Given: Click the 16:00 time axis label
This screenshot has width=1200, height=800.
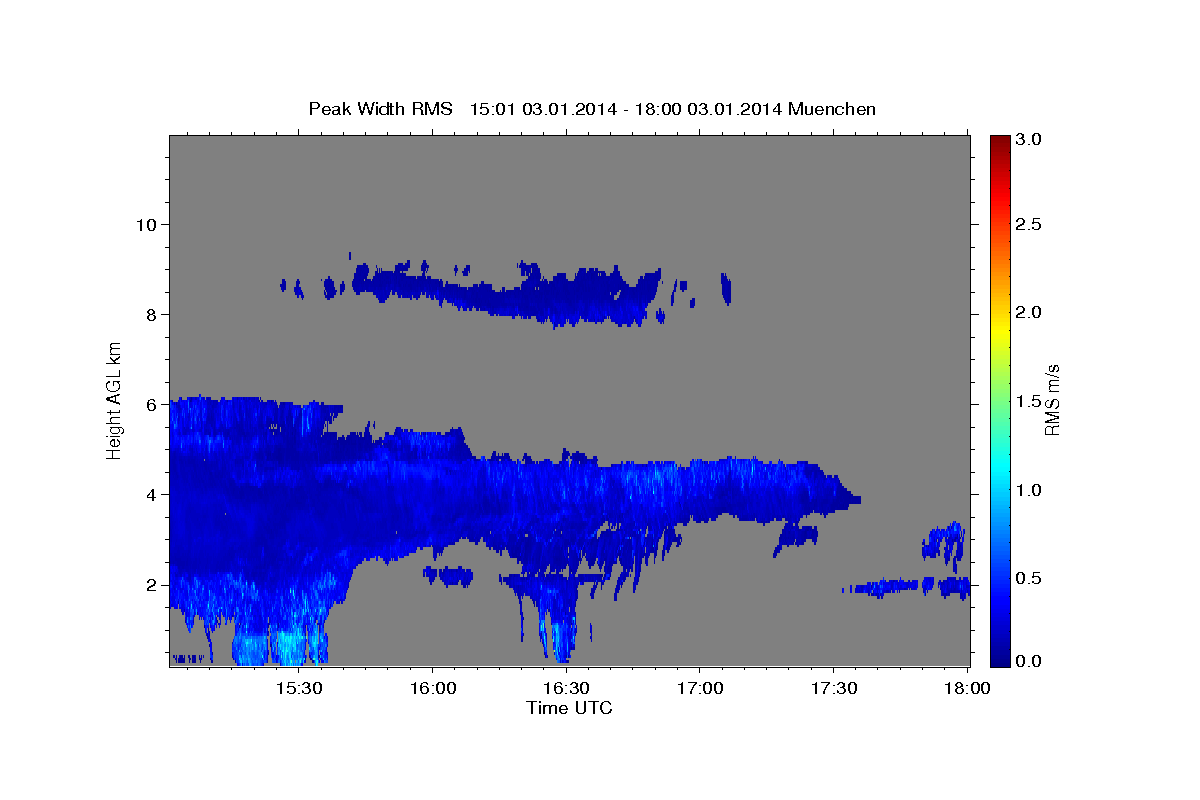Looking at the screenshot, I should (433, 688).
